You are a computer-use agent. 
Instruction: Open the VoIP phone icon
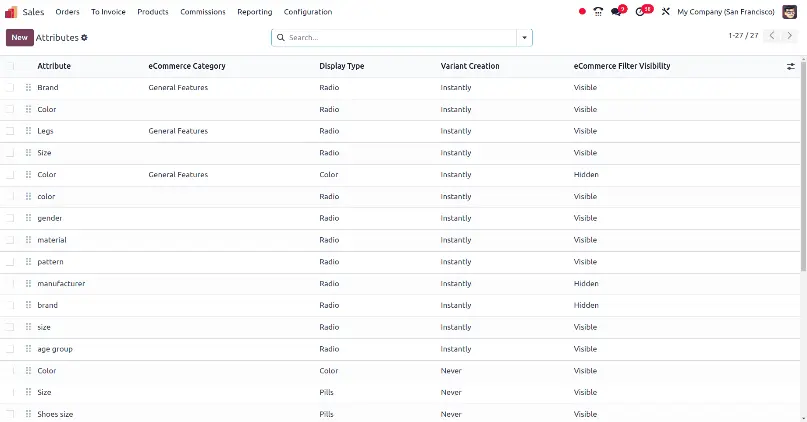click(x=598, y=11)
